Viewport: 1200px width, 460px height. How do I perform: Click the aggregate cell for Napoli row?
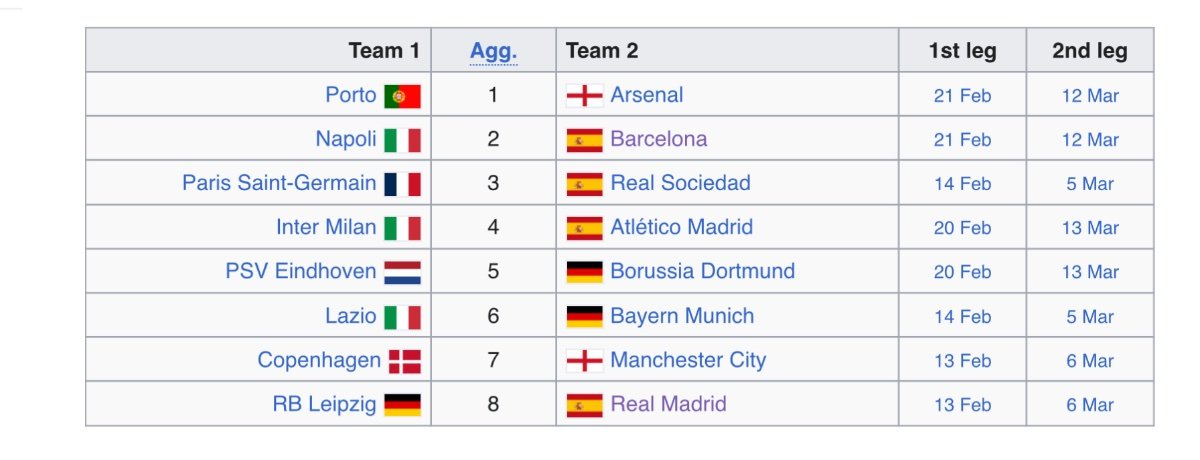(493, 139)
